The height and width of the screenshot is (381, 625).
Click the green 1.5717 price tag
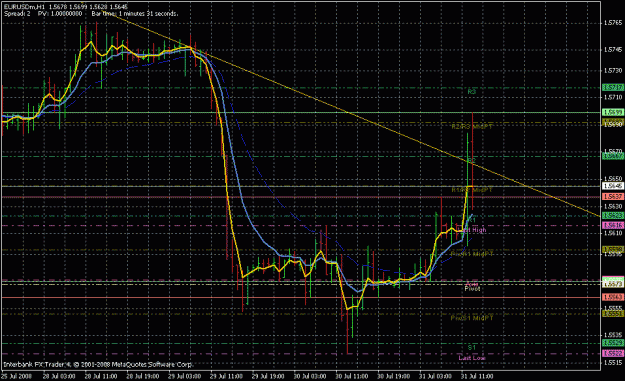click(x=613, y=87)
